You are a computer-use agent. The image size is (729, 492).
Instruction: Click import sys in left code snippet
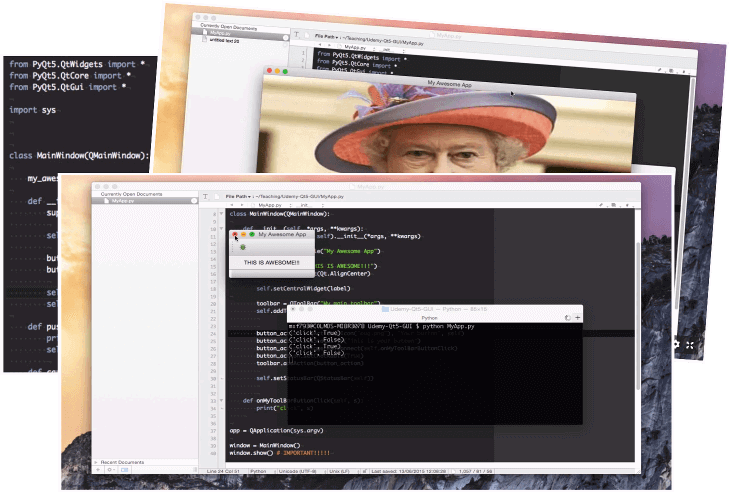click(x=33, y=110)
